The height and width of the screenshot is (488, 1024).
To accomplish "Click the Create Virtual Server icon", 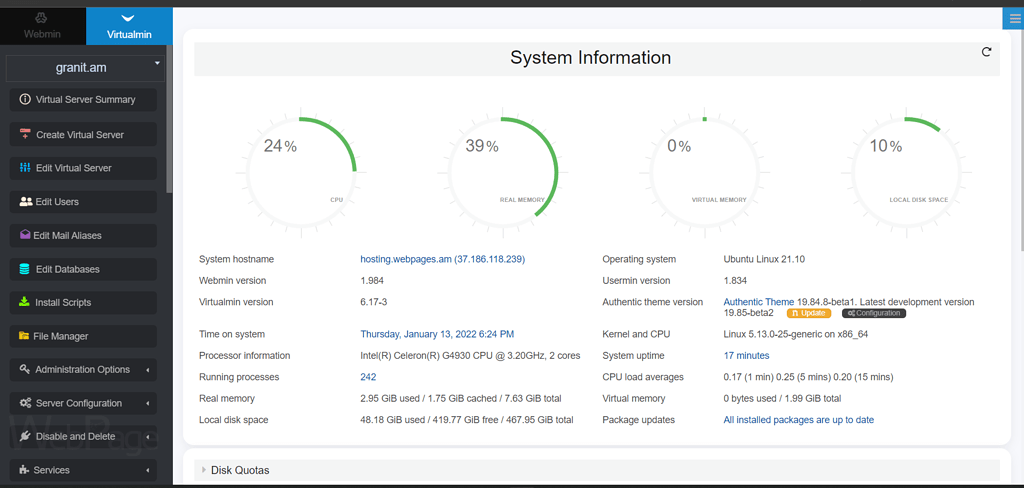I will [x=25, y=134].
